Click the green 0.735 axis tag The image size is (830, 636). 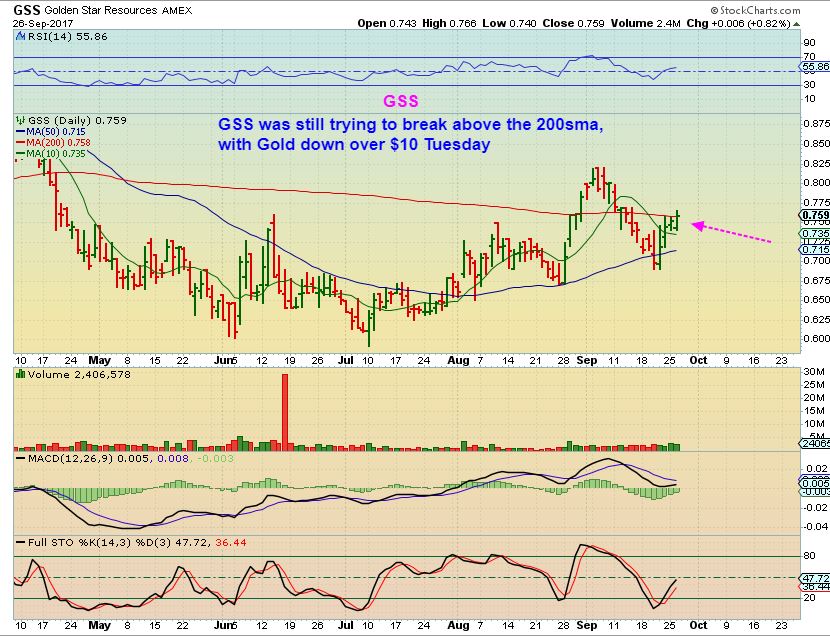(x=815, y=233)
